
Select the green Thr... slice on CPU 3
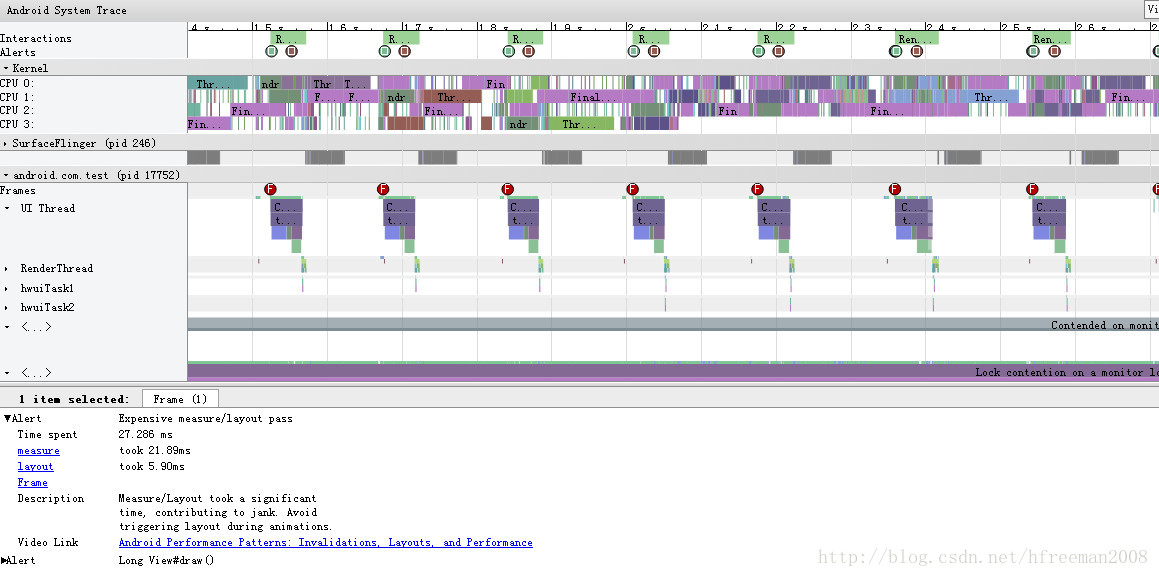581,124
